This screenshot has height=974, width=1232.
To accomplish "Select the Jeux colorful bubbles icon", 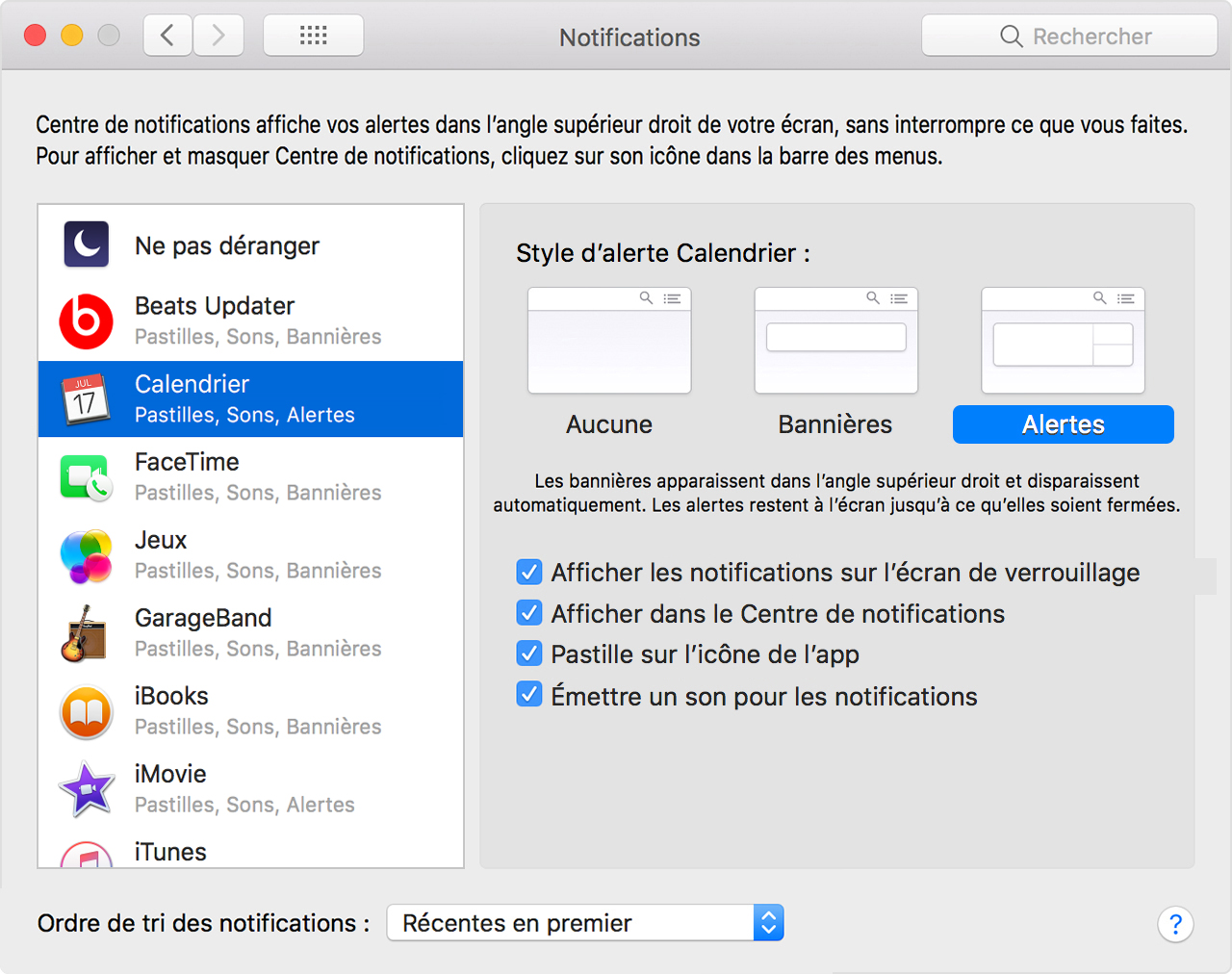I will click(x=87, y=555).
